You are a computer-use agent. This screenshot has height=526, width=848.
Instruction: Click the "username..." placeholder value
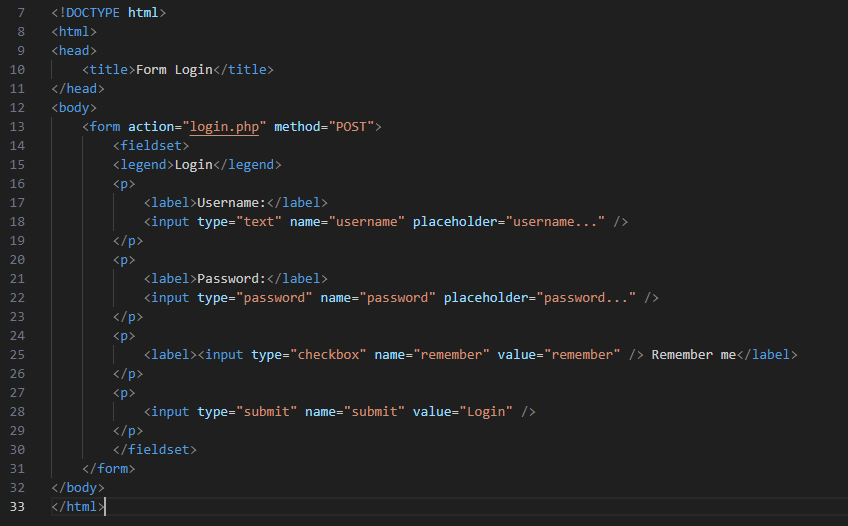click(x=555, y=222)
